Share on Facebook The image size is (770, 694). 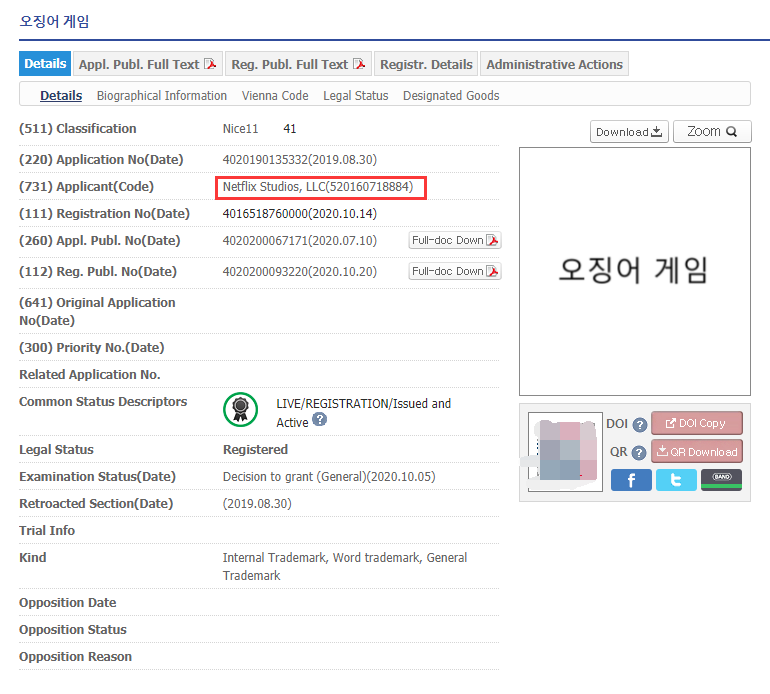(x=631, y=480)
